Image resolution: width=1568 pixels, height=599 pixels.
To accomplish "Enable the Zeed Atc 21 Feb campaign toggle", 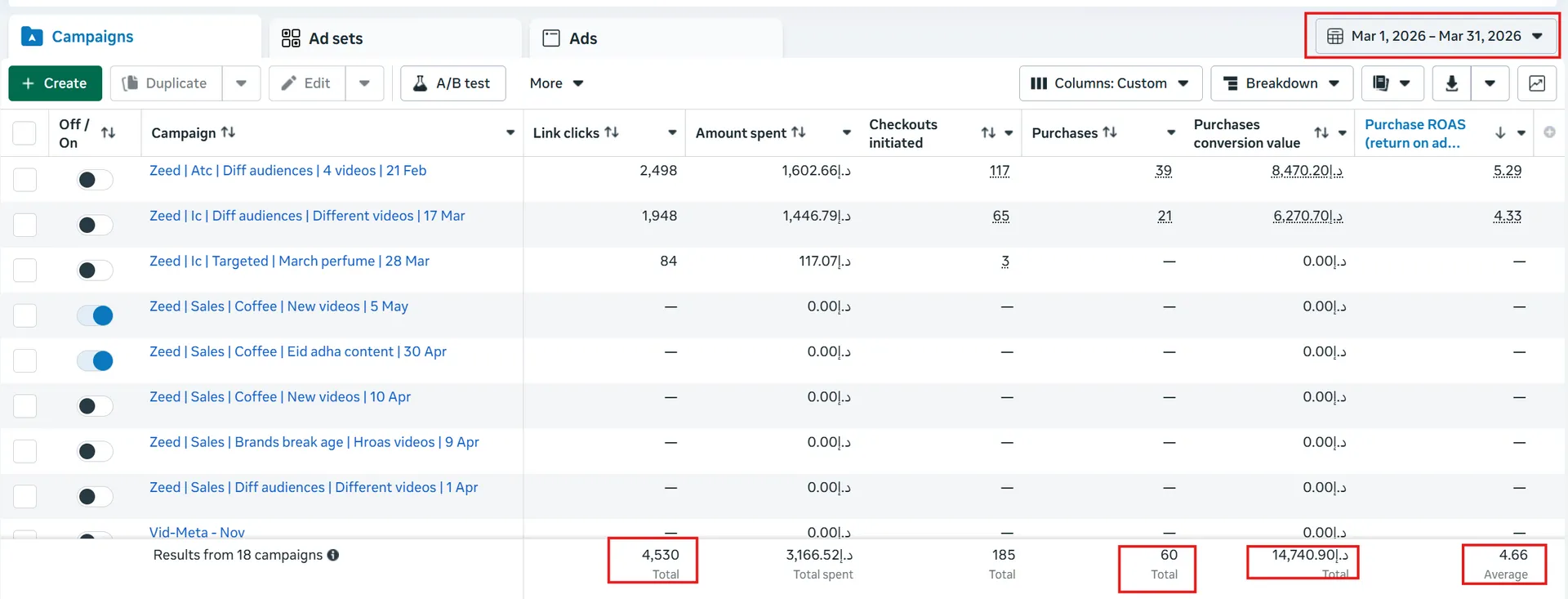I will coord(95,180).
